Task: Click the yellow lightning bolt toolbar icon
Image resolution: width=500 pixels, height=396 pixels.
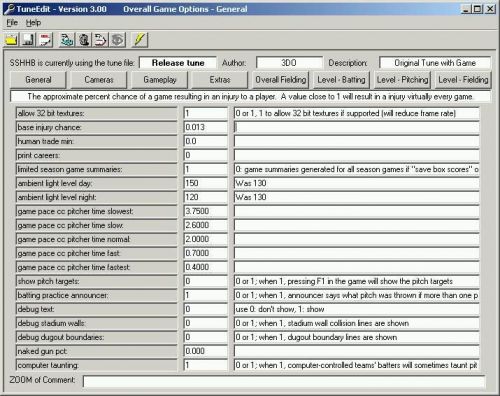Action: coord(139,40)
